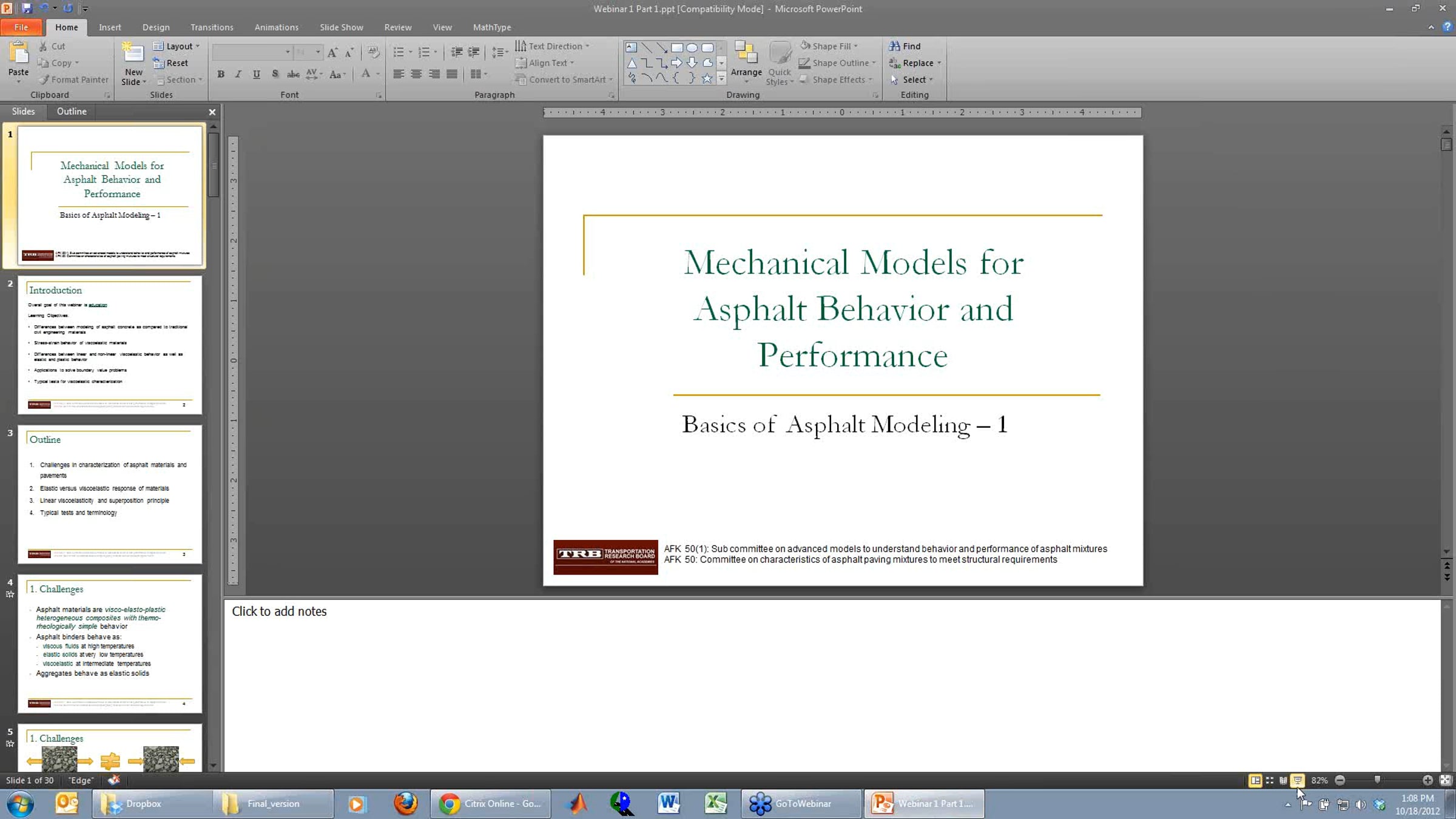Screen dimensions: 1456x819
Task: Click Cut in Clipboard group
Action: point(52,46)
